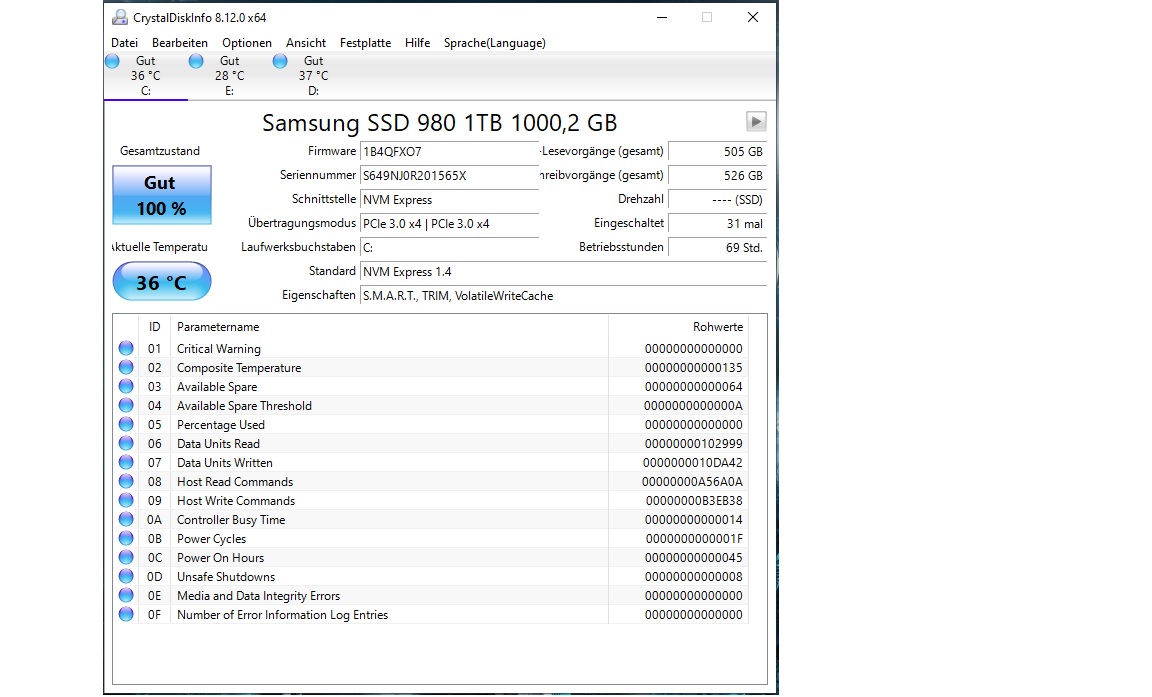Screen dimensions: 1152x697
Task: Click status orb for Error Information Log Entries row
Action: (126, 615)
